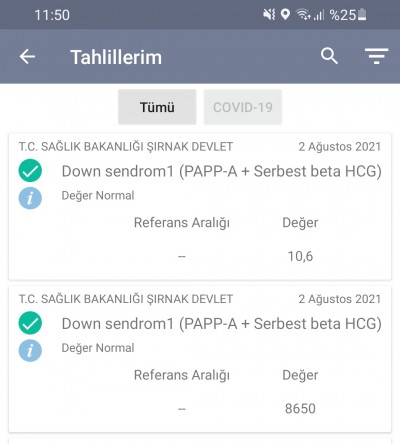
Task: Tap the location pin status icon
Action: (x=285, y=14)
